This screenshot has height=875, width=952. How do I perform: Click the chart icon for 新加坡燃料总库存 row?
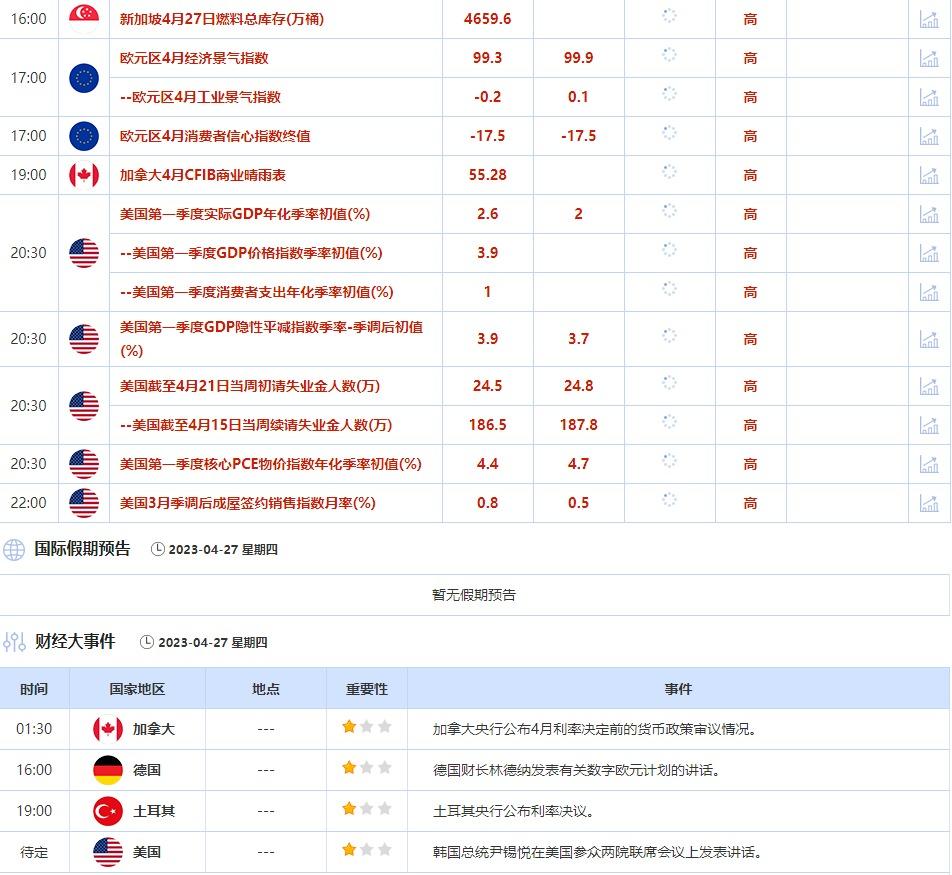(932, 17)
